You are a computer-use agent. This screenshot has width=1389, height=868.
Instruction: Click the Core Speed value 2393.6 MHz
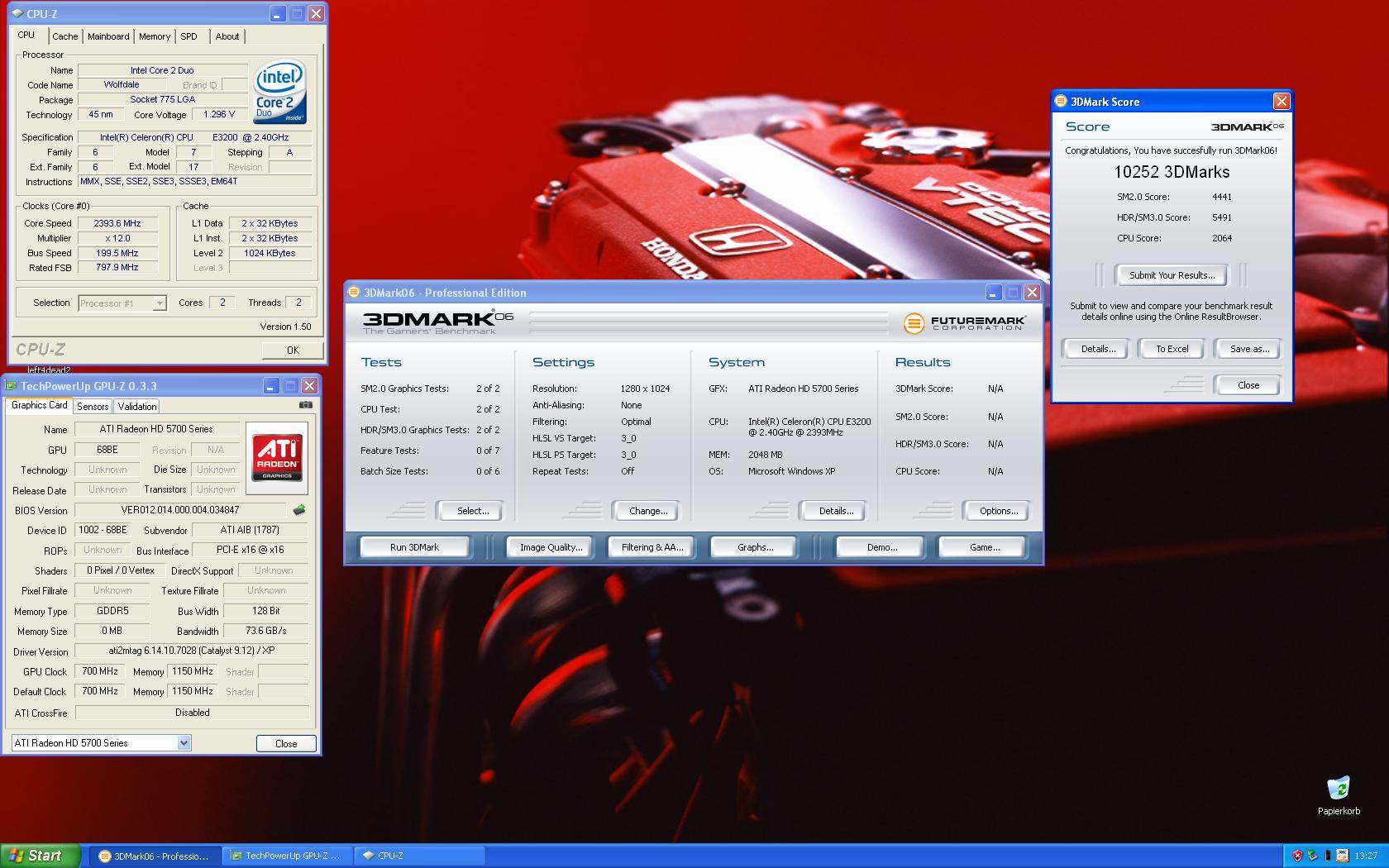[x=117, y=223]
